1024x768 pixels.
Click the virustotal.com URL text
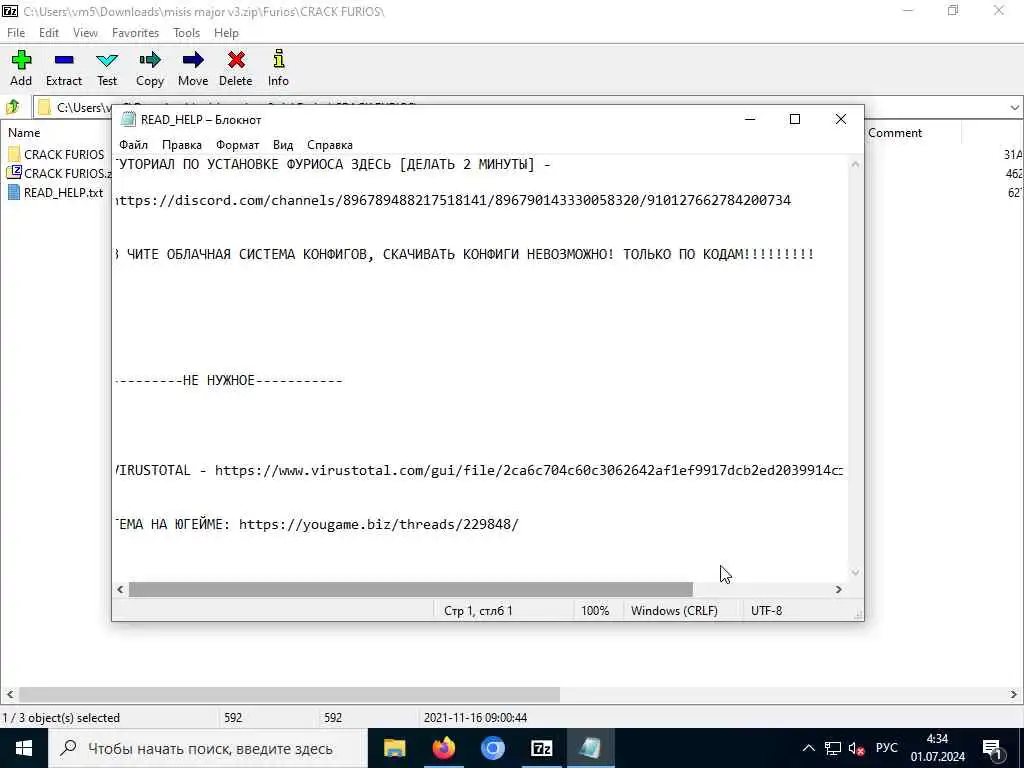click(x=529, y=470)
